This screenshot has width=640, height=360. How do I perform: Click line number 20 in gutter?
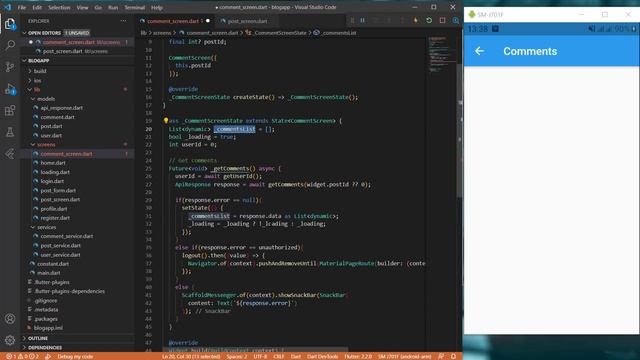point(149,129)
